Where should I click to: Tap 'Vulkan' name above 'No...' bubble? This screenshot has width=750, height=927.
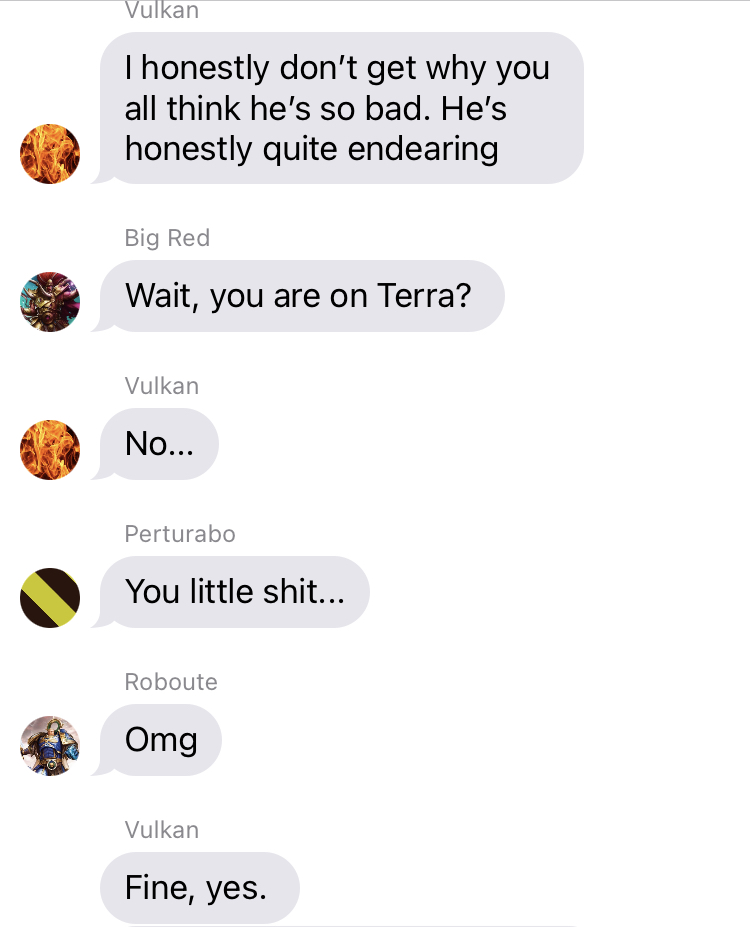(162, 385)
